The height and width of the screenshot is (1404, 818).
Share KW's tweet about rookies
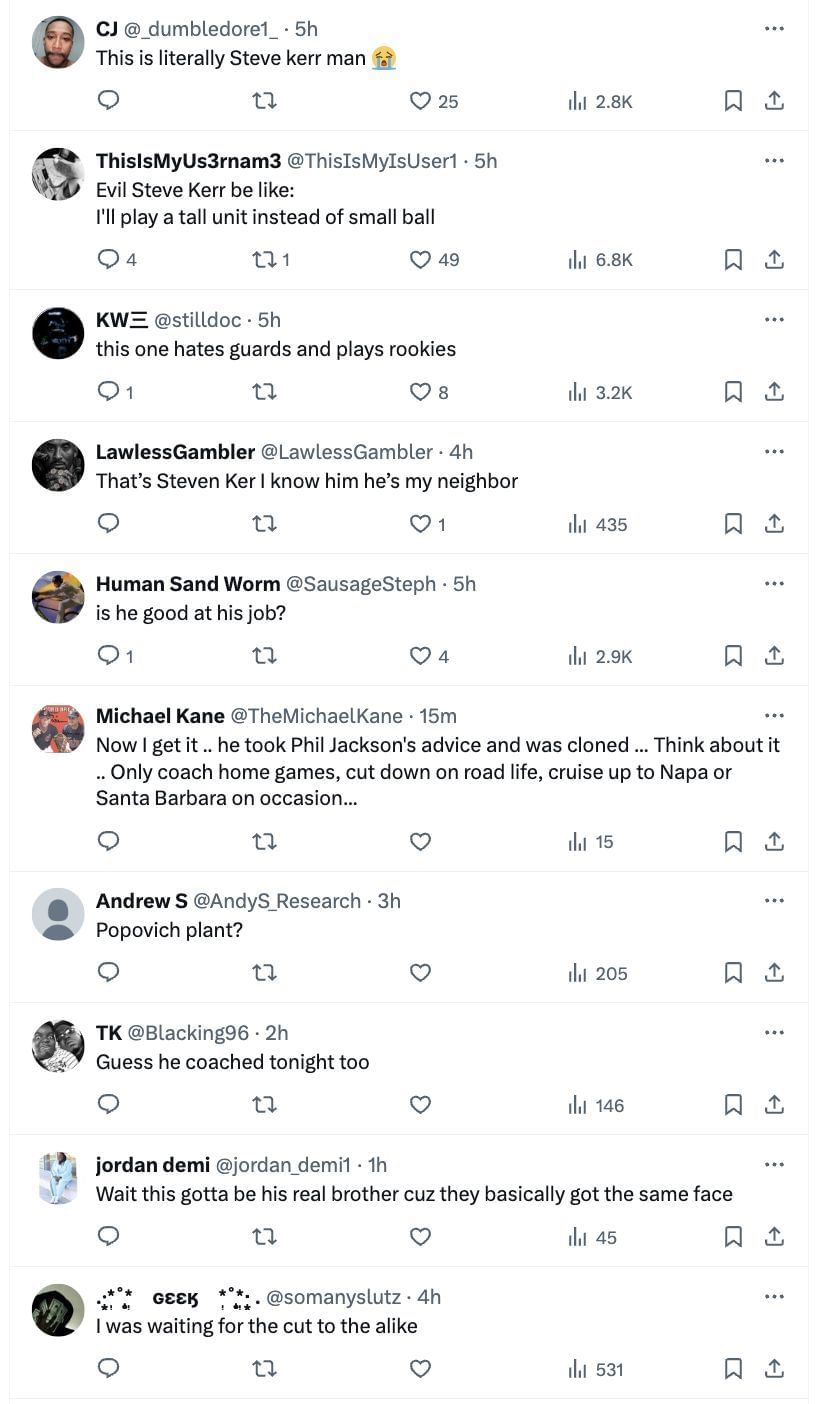774,392
